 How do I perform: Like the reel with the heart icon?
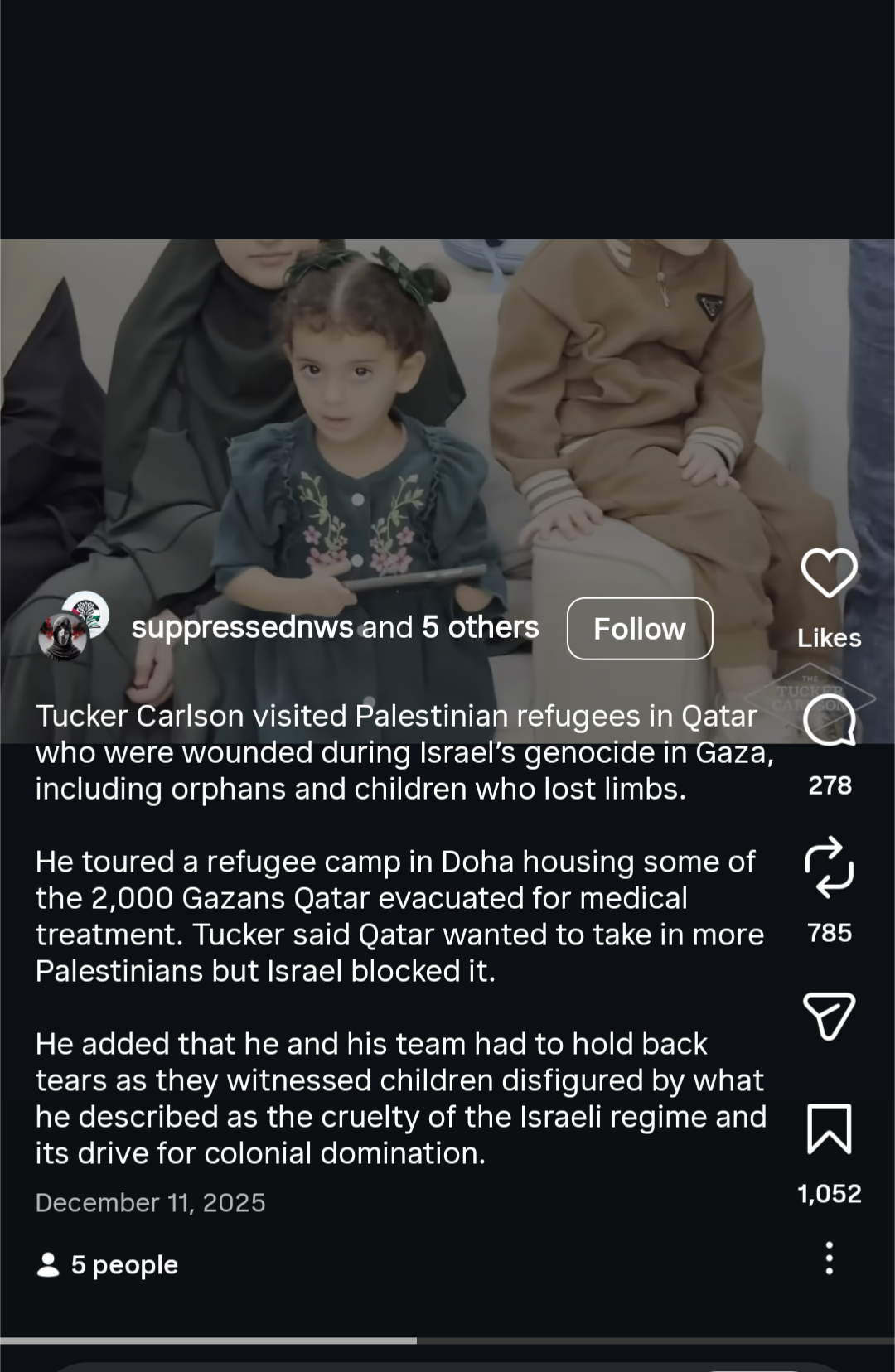click(829, 572)
